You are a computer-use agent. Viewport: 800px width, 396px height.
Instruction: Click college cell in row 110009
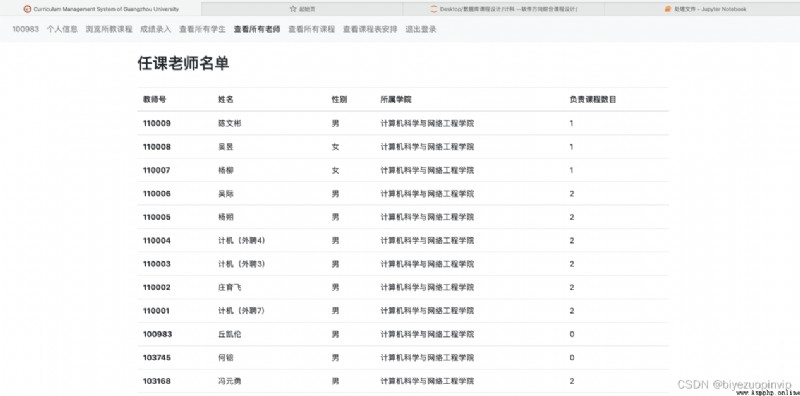[427, 123]
